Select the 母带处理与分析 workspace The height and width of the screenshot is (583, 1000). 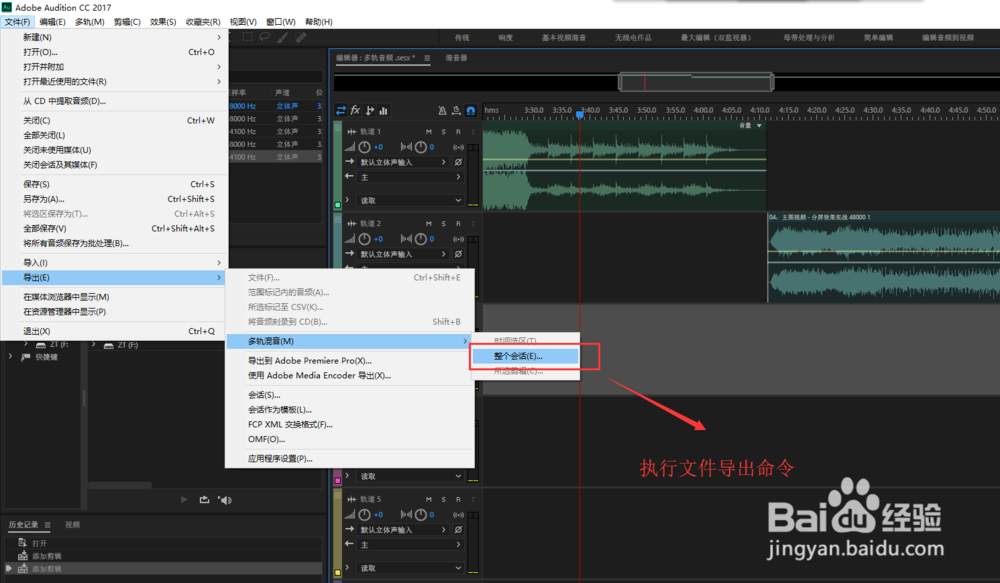point(809,38)
